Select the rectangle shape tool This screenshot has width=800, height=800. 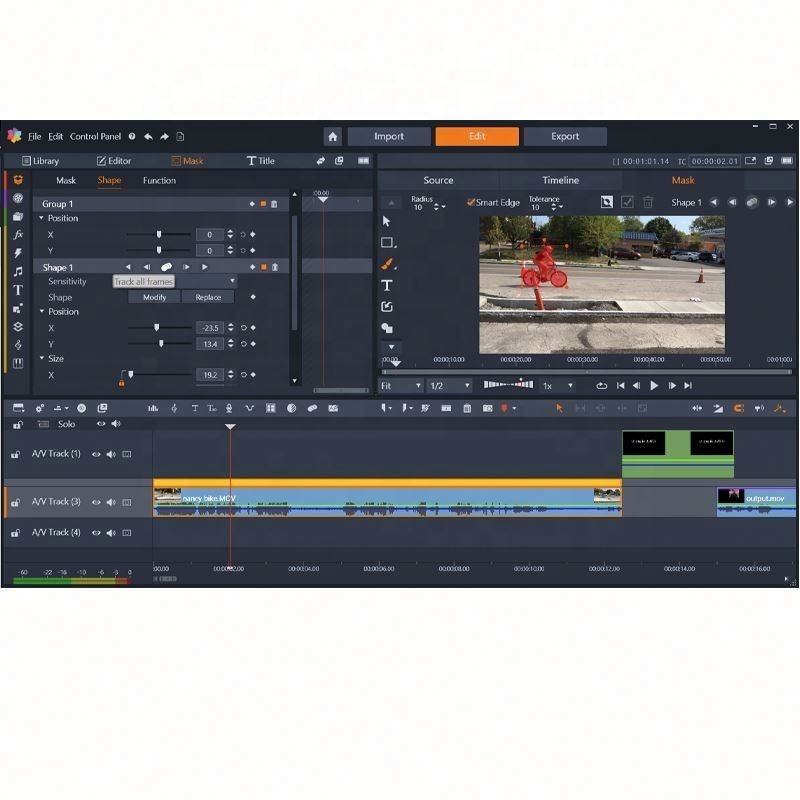coord(388,242)
